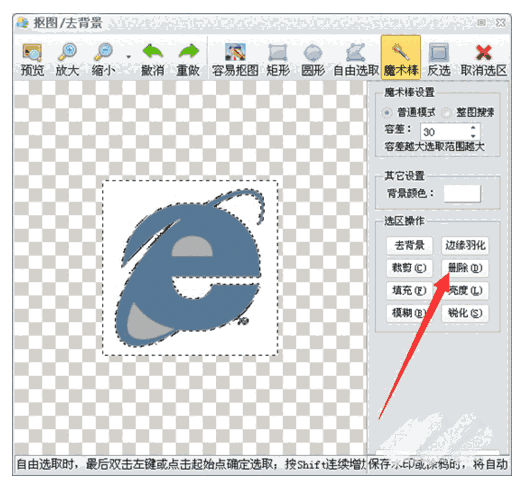The image size is (527, 483).
Task: Click the 容差 value field
Action: coord(445,132)
